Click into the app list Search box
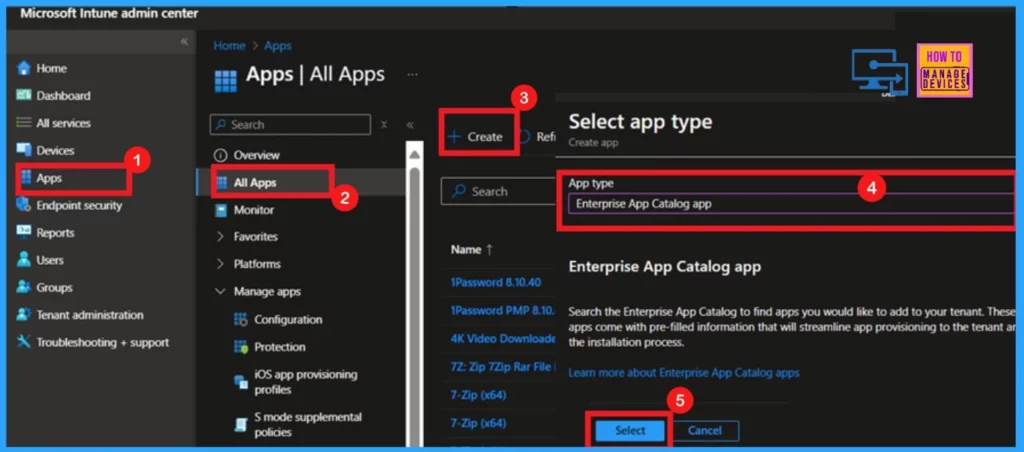Viewport: 1024px width, 452px height. click(498, 191)
